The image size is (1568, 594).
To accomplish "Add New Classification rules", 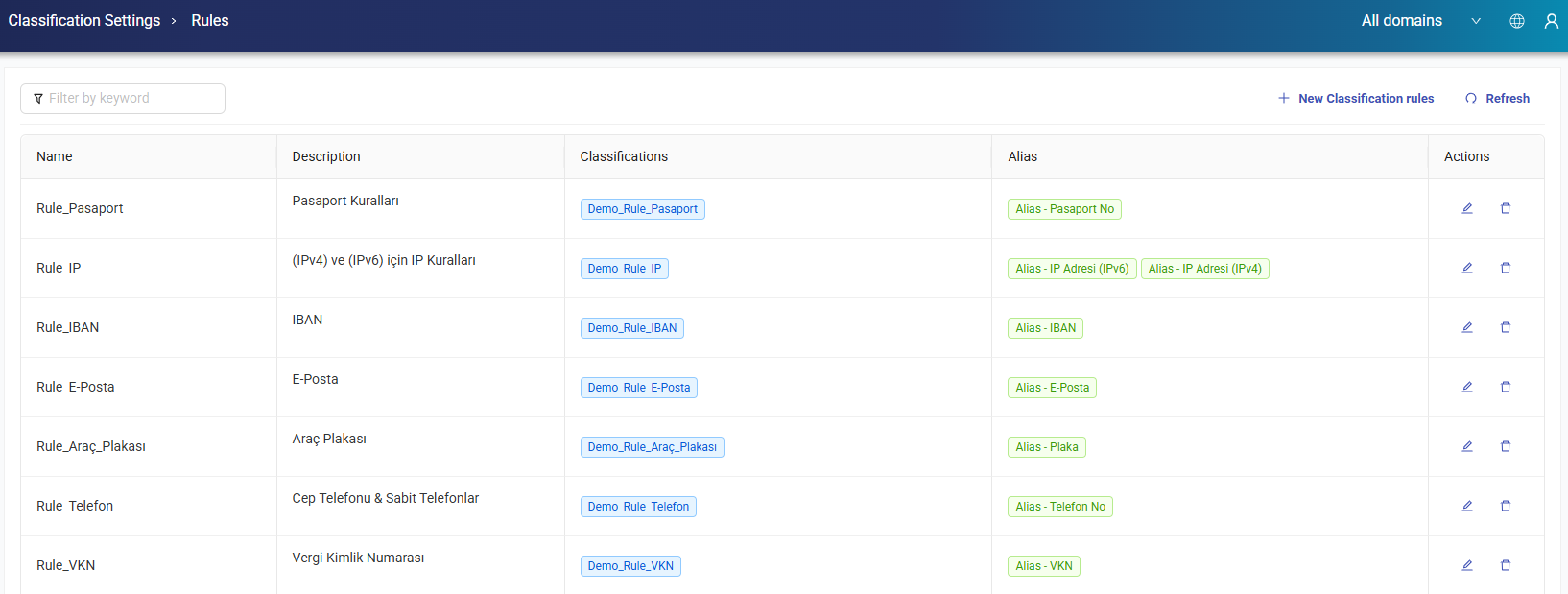I will point(1356,99).
